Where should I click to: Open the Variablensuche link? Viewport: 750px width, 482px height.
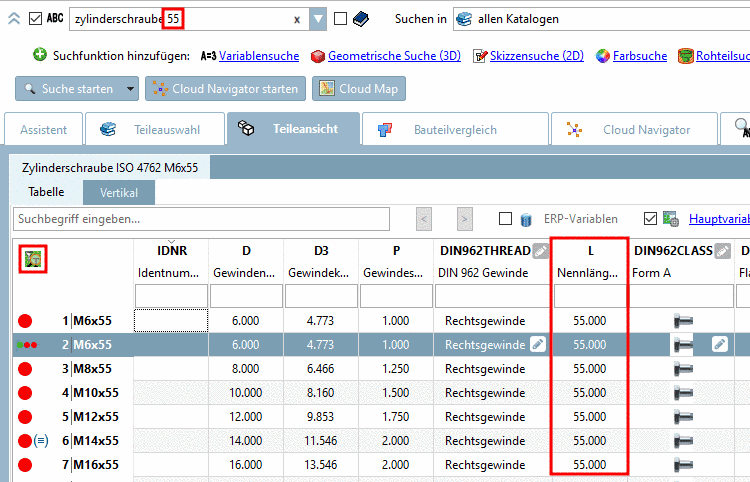(x=259, y=56)
